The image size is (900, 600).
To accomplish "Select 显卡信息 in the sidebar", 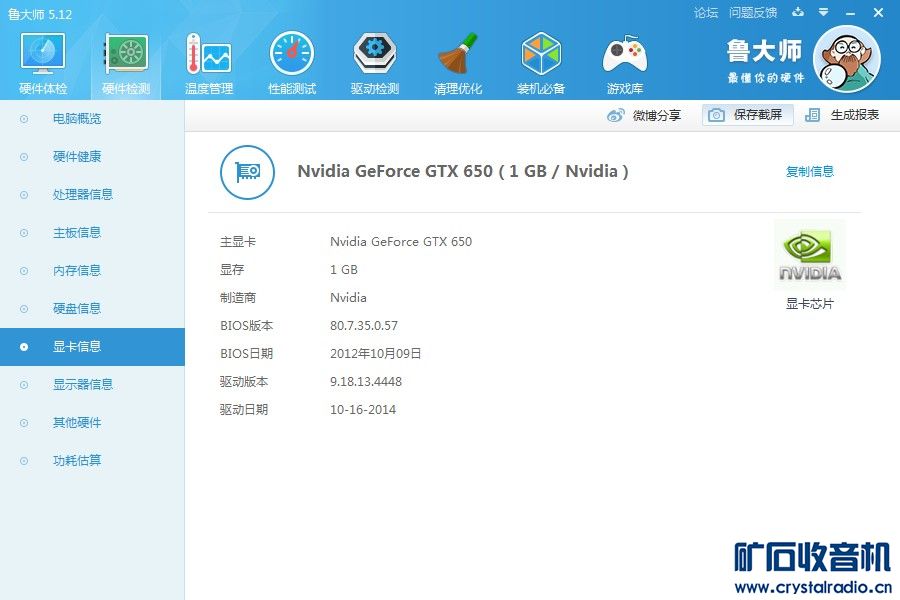I will (x=92, y=347).
